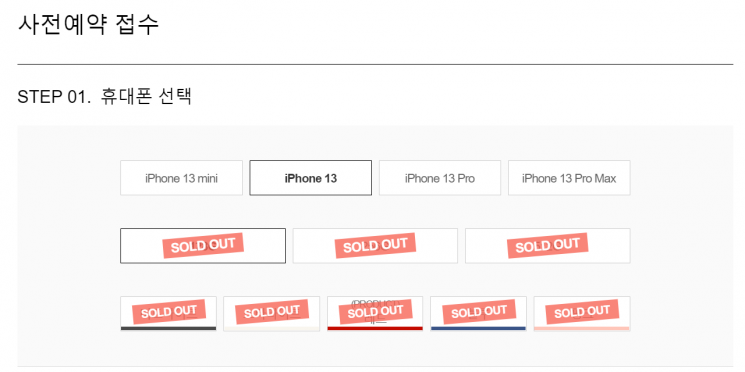Select the last sold-out storage option
745x372 pixels.
click(x=548, y=246)
